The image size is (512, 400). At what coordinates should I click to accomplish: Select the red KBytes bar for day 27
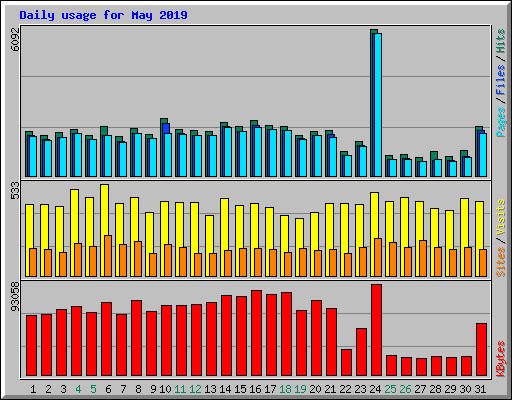(421, 367)
